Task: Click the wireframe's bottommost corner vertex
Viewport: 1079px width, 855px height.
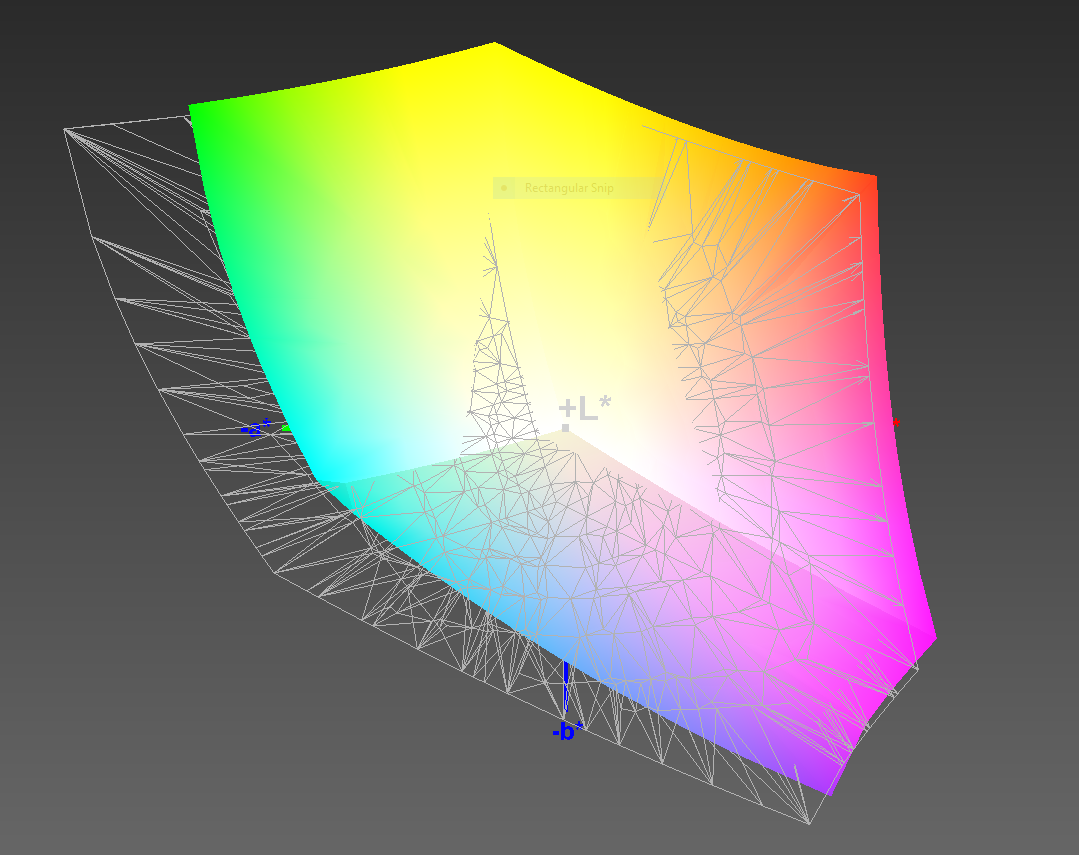Action: 808,823
